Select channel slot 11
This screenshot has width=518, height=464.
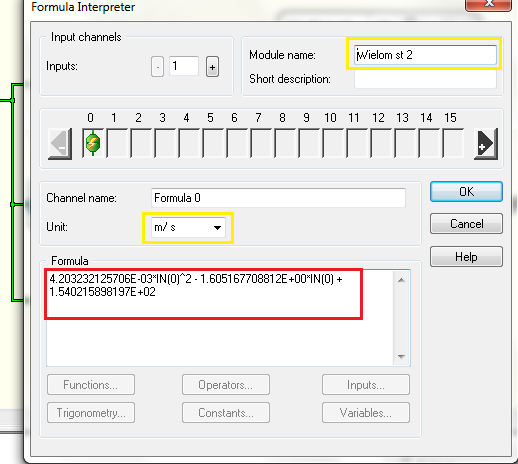pyautogui.click(x=357, y=143)
